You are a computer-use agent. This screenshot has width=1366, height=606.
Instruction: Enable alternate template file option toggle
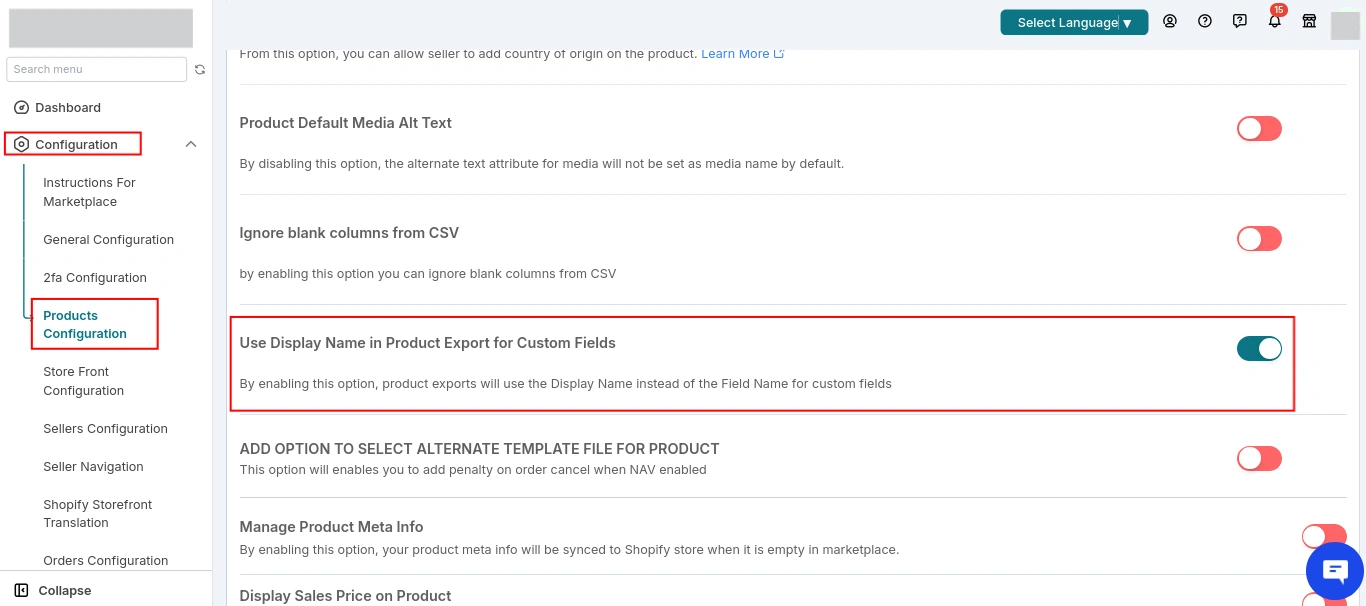click(x=1259, y=458)
